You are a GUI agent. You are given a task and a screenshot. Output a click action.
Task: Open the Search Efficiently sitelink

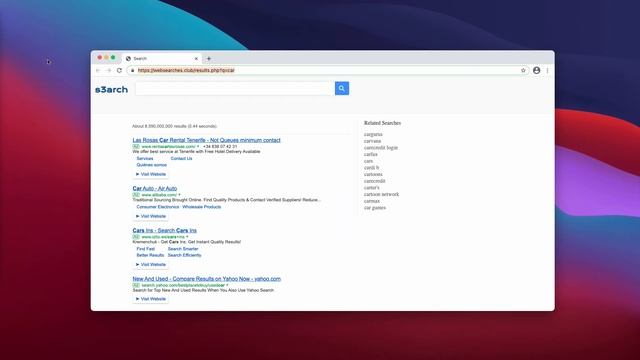184,255
